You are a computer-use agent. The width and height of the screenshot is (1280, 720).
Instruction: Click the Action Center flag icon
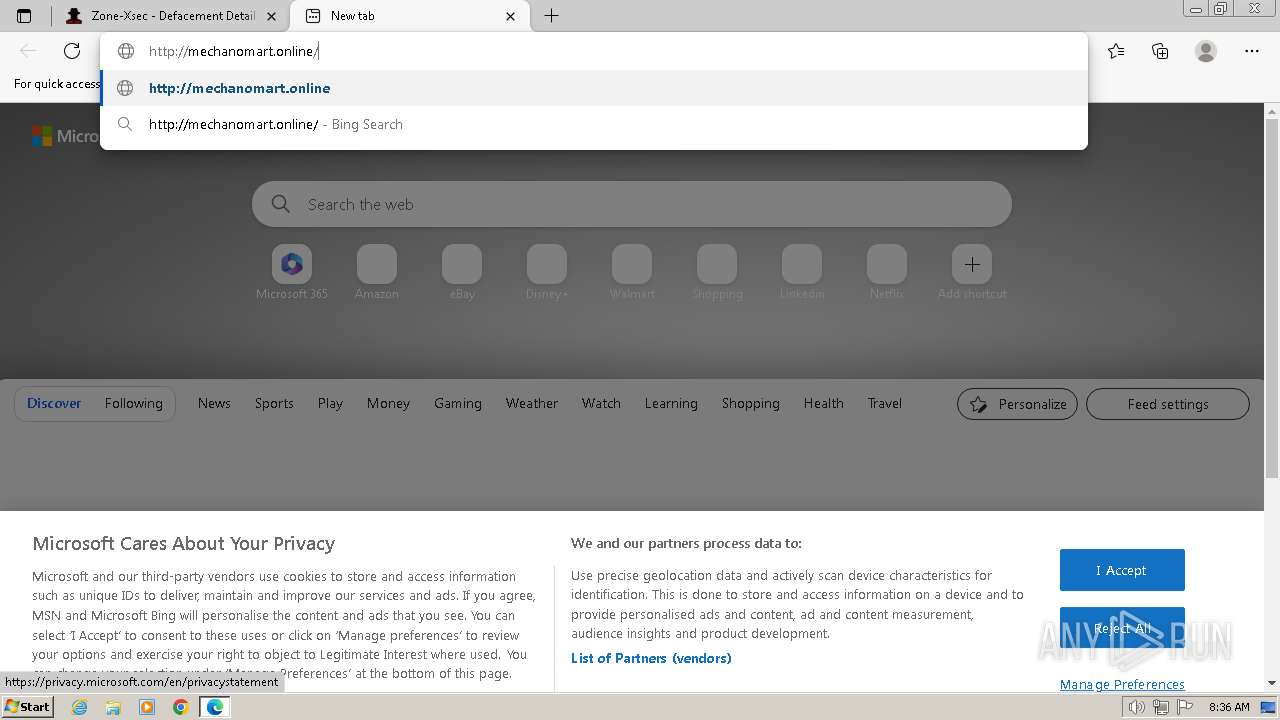coord(1183,707)
